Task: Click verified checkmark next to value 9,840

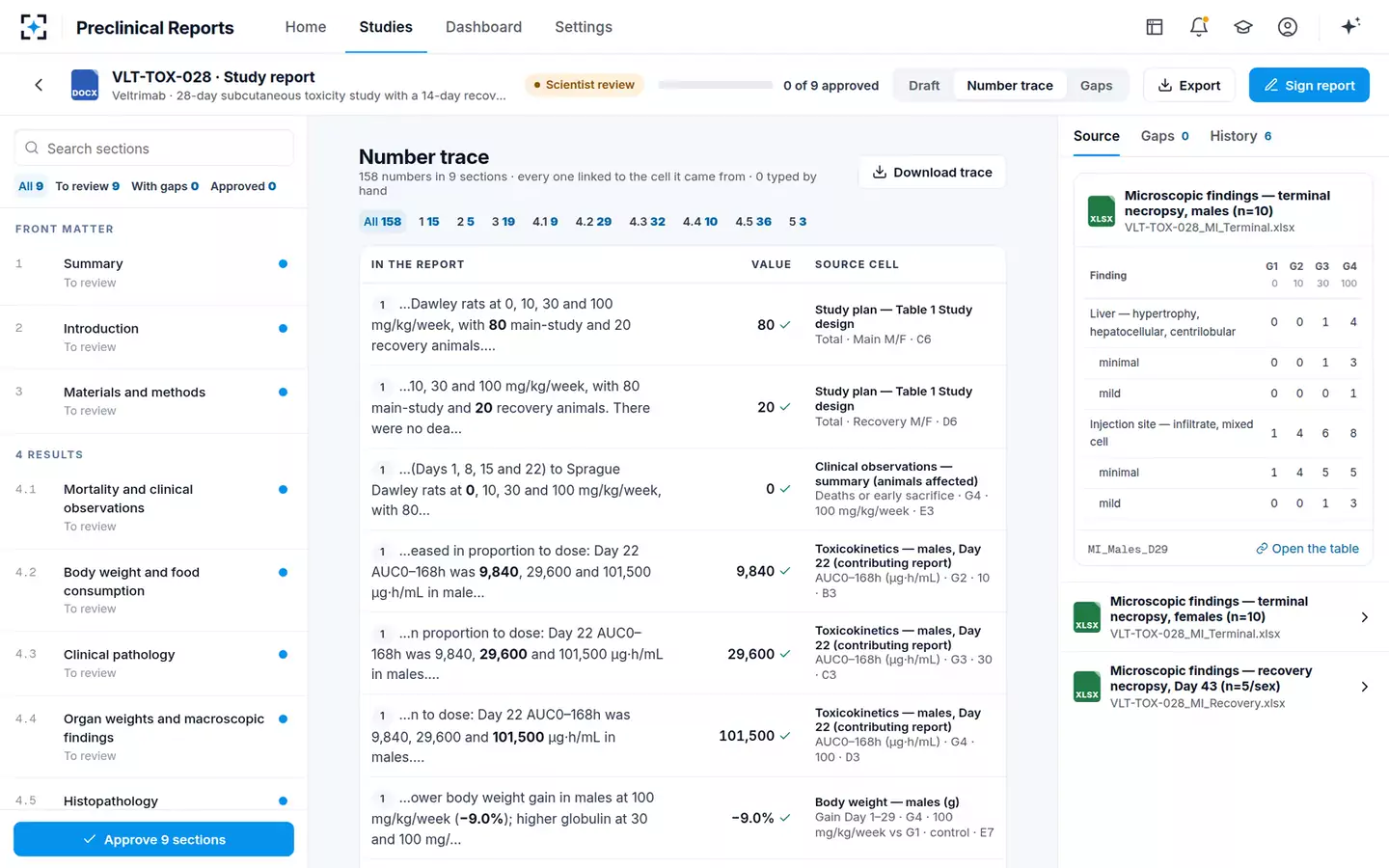Action: [785, 571]
